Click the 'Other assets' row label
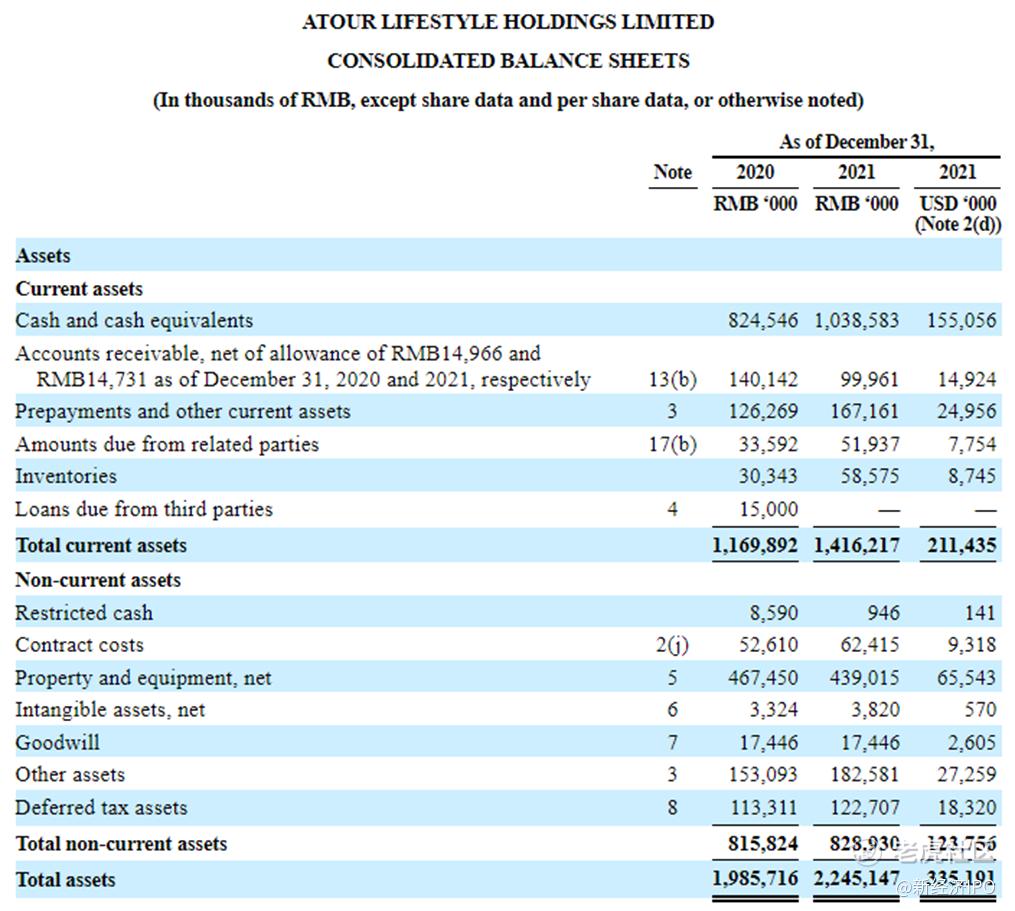Image resolution: width=1015 pixels, height=911 pixels. [70, 775]
